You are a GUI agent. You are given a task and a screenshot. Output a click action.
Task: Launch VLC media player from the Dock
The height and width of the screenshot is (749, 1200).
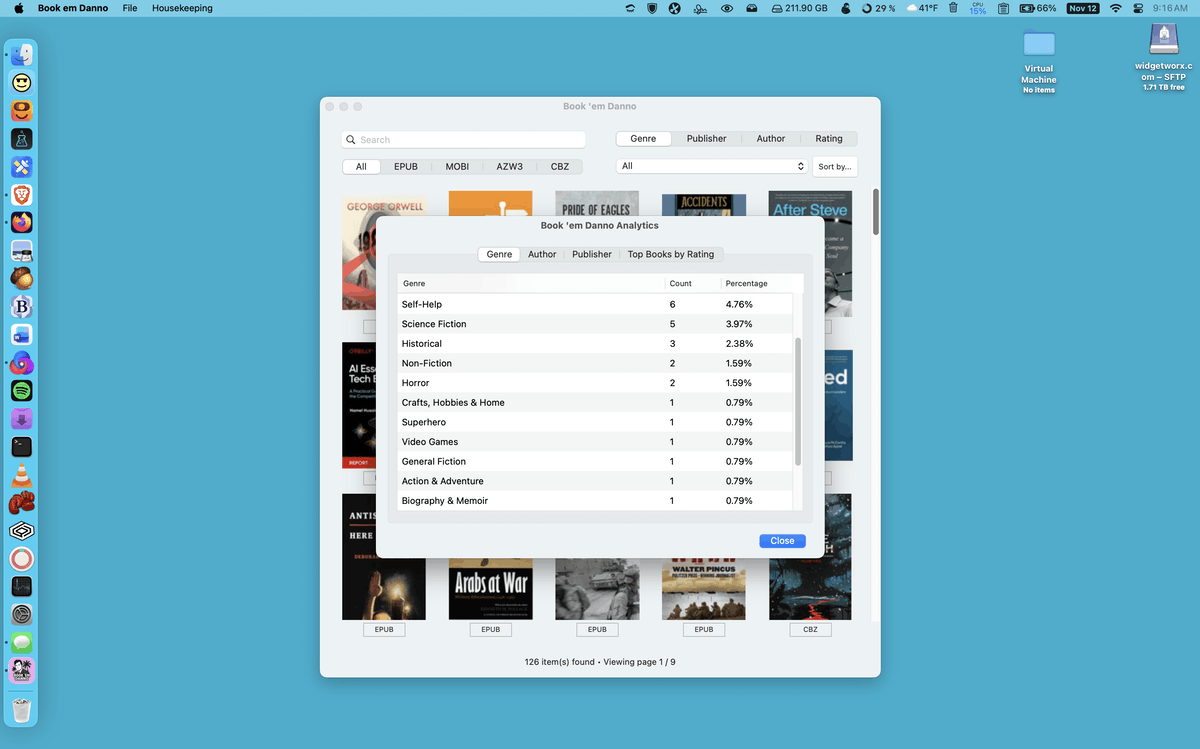point(22,474)
